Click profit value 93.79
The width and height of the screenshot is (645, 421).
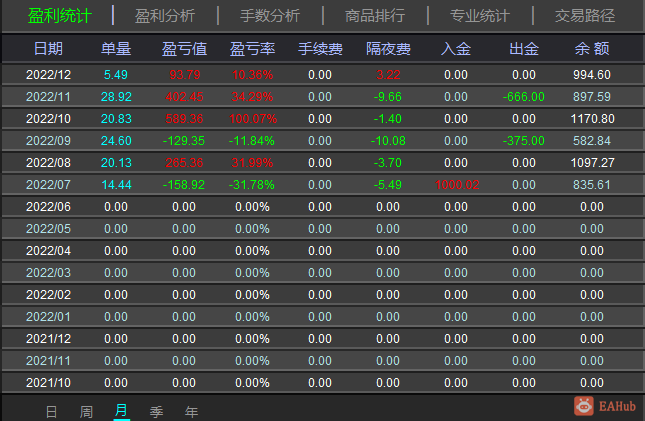point(185,75)
